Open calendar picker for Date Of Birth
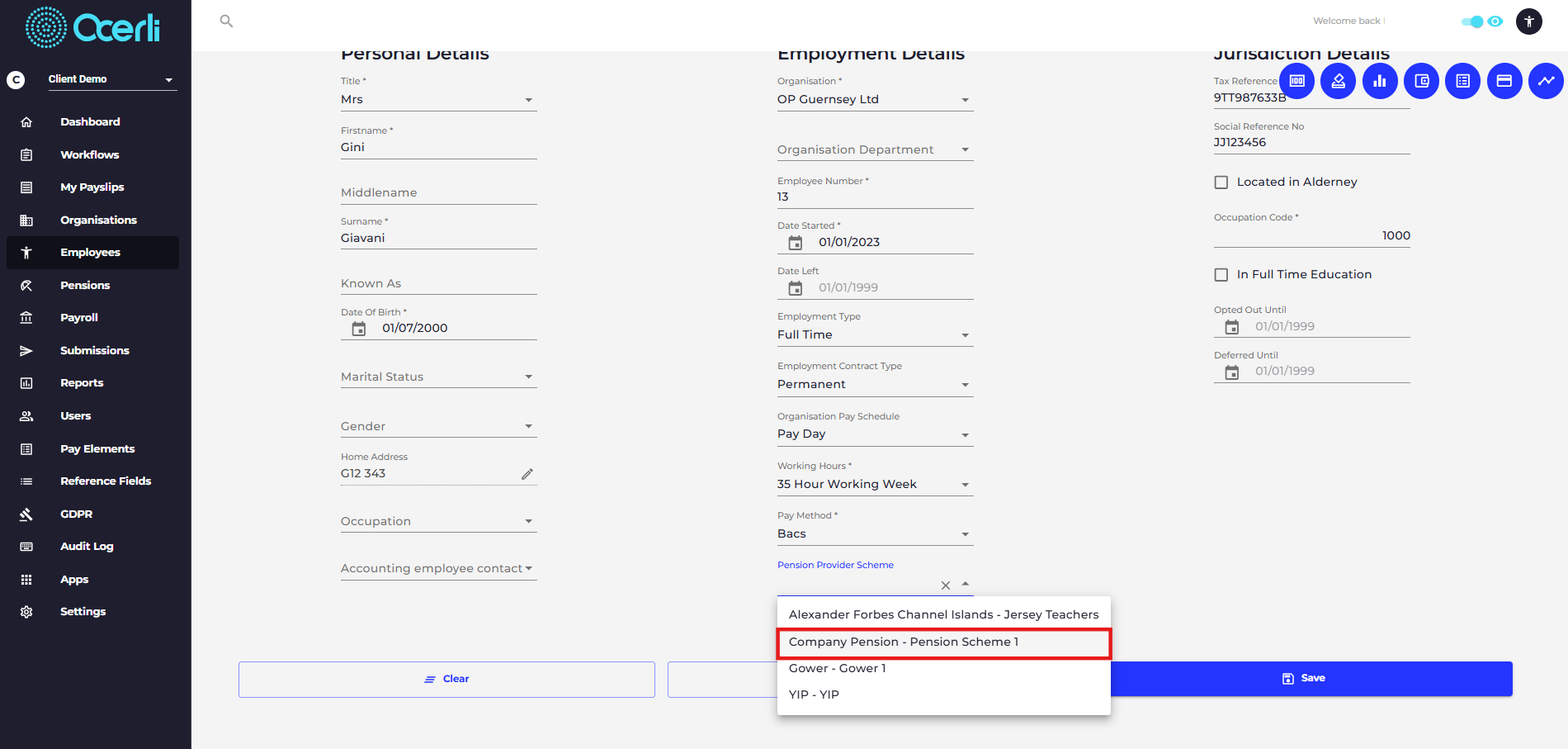This screenshot has height=749, width=1568. pyautogui.click(x=359, y=329)
